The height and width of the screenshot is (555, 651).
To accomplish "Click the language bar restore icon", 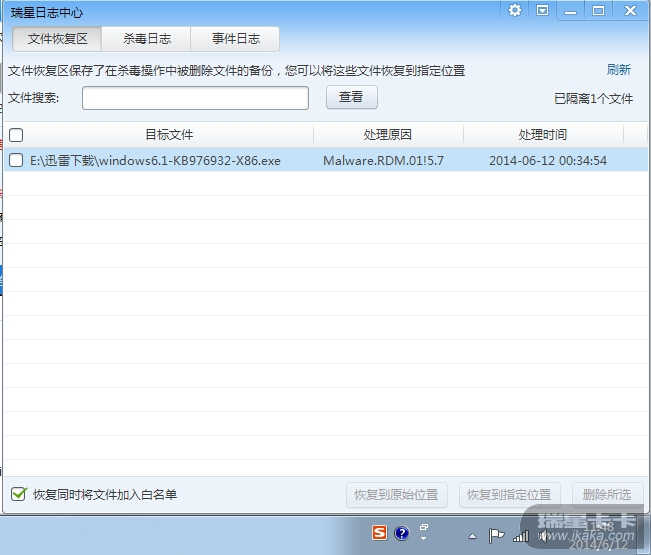I will click(x=423, y=527).
